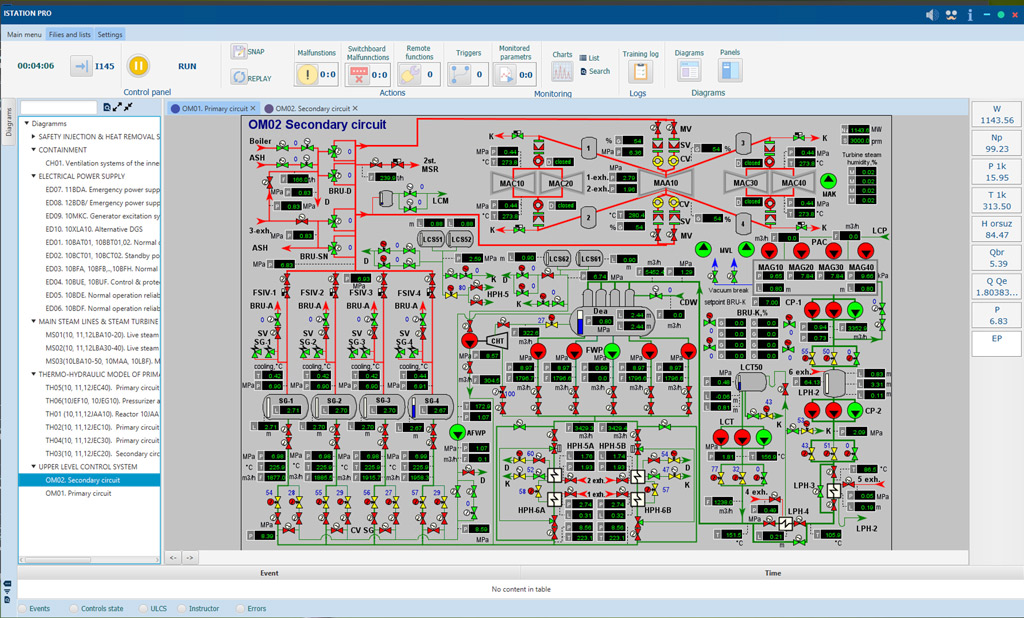Open the Charts icon
The height and width of the screenshot is (618, 1024).
(x=562, y=71)
